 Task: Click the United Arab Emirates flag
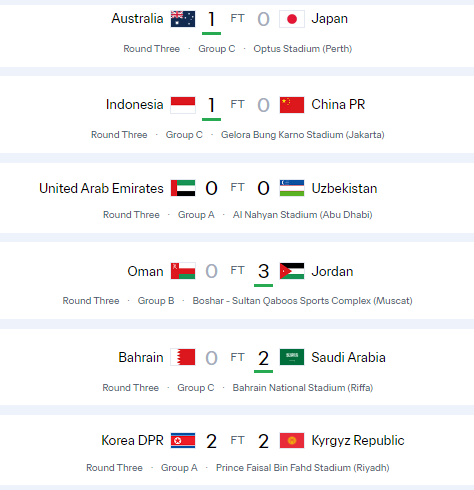183,188
